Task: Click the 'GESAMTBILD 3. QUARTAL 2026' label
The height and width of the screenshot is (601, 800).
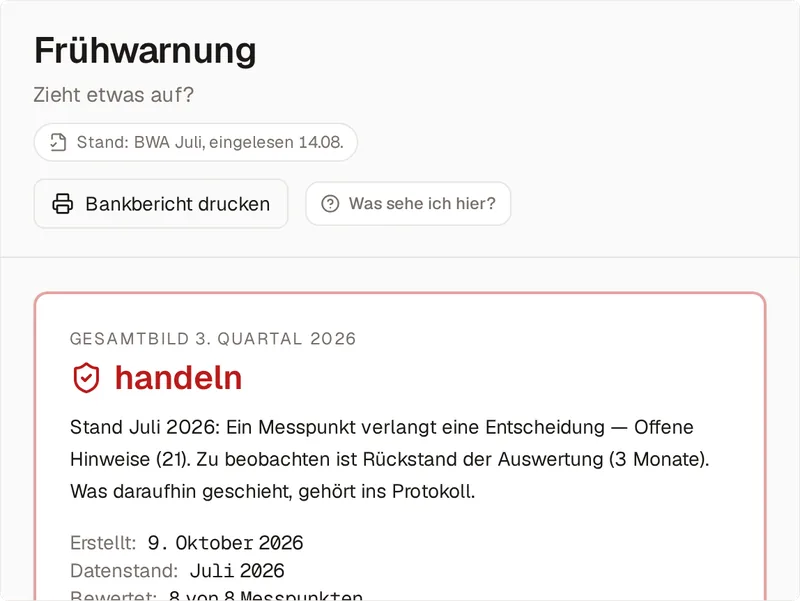Action: [x=213, y=339]
